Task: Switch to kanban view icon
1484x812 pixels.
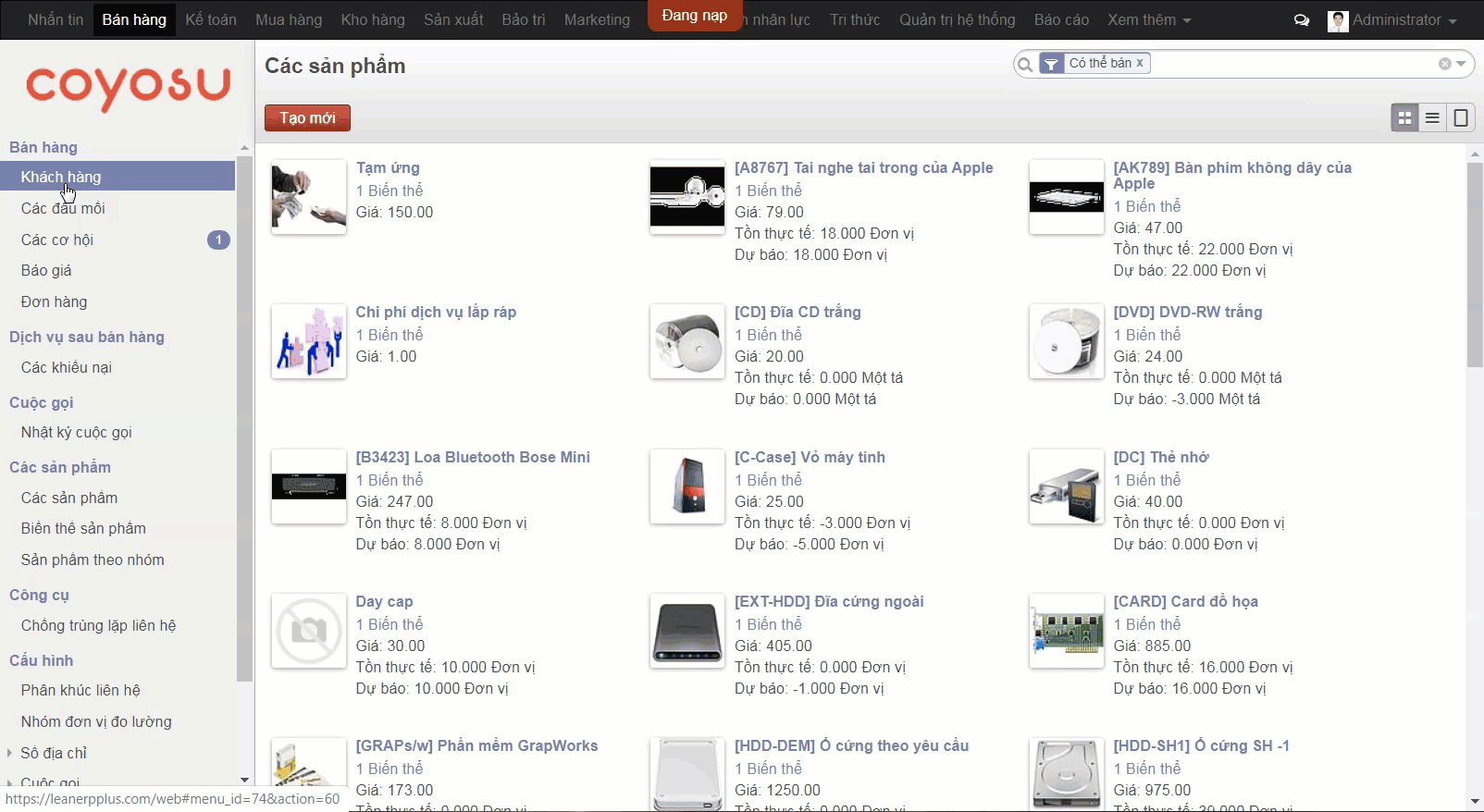Action: tap(1404, 117)
